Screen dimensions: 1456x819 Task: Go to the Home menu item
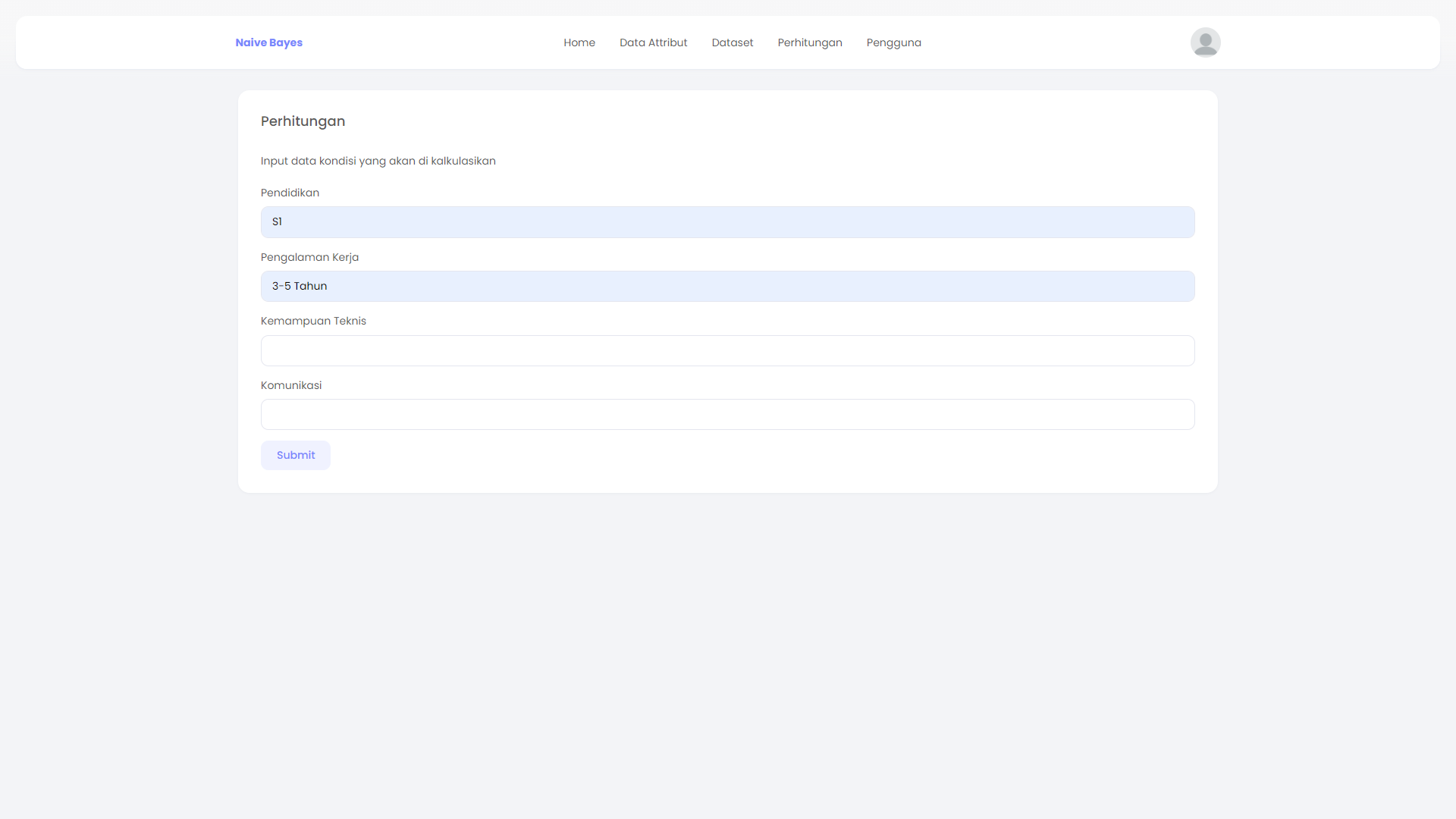point(579,42)
